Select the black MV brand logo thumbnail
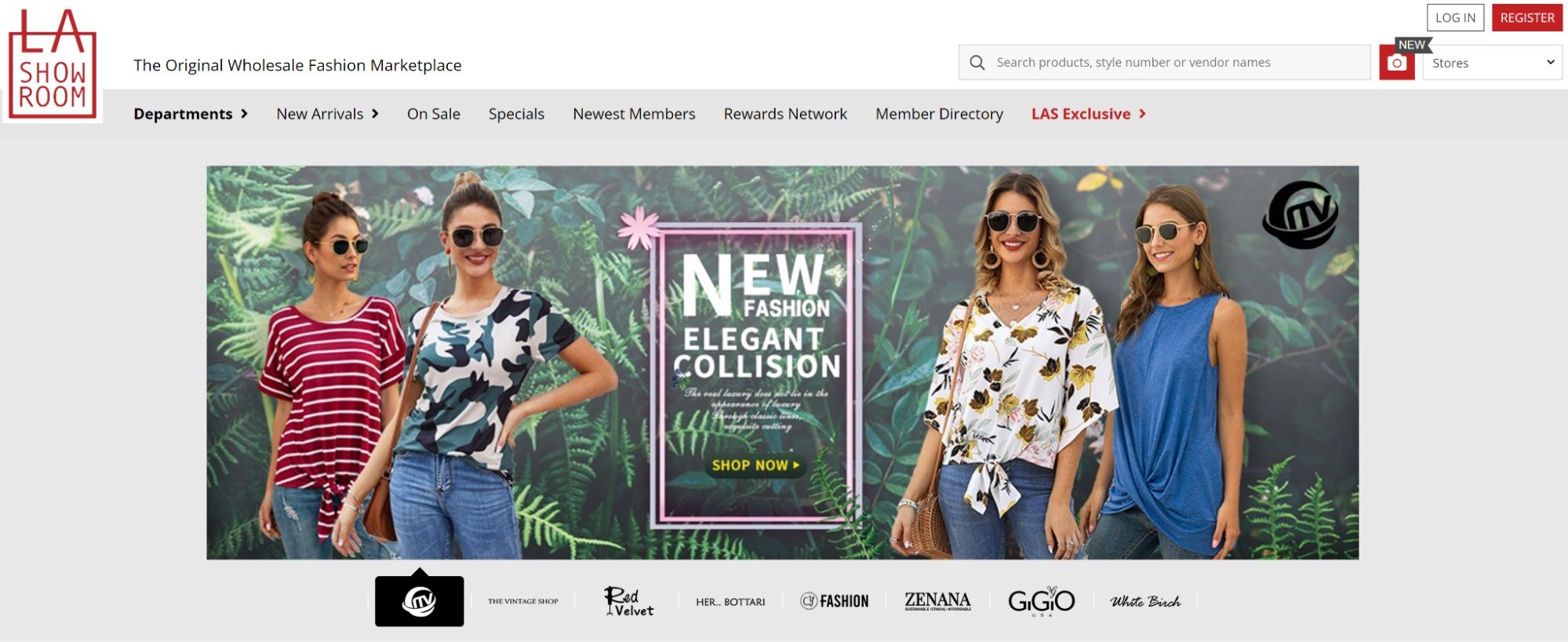Screen dimensions: 1568x642 pos(419,601)
